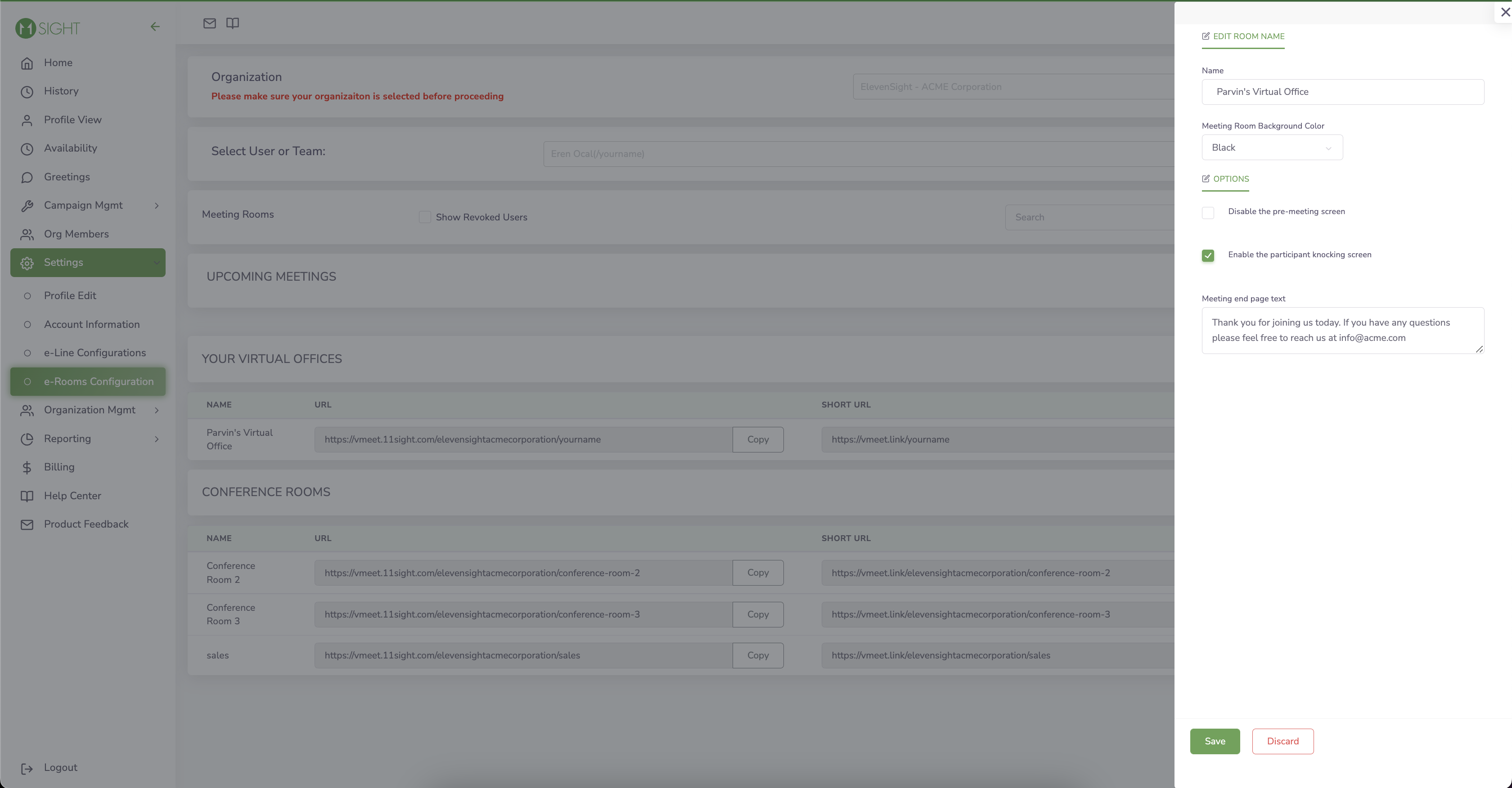Click the Logout exit icon

(27, 768)
